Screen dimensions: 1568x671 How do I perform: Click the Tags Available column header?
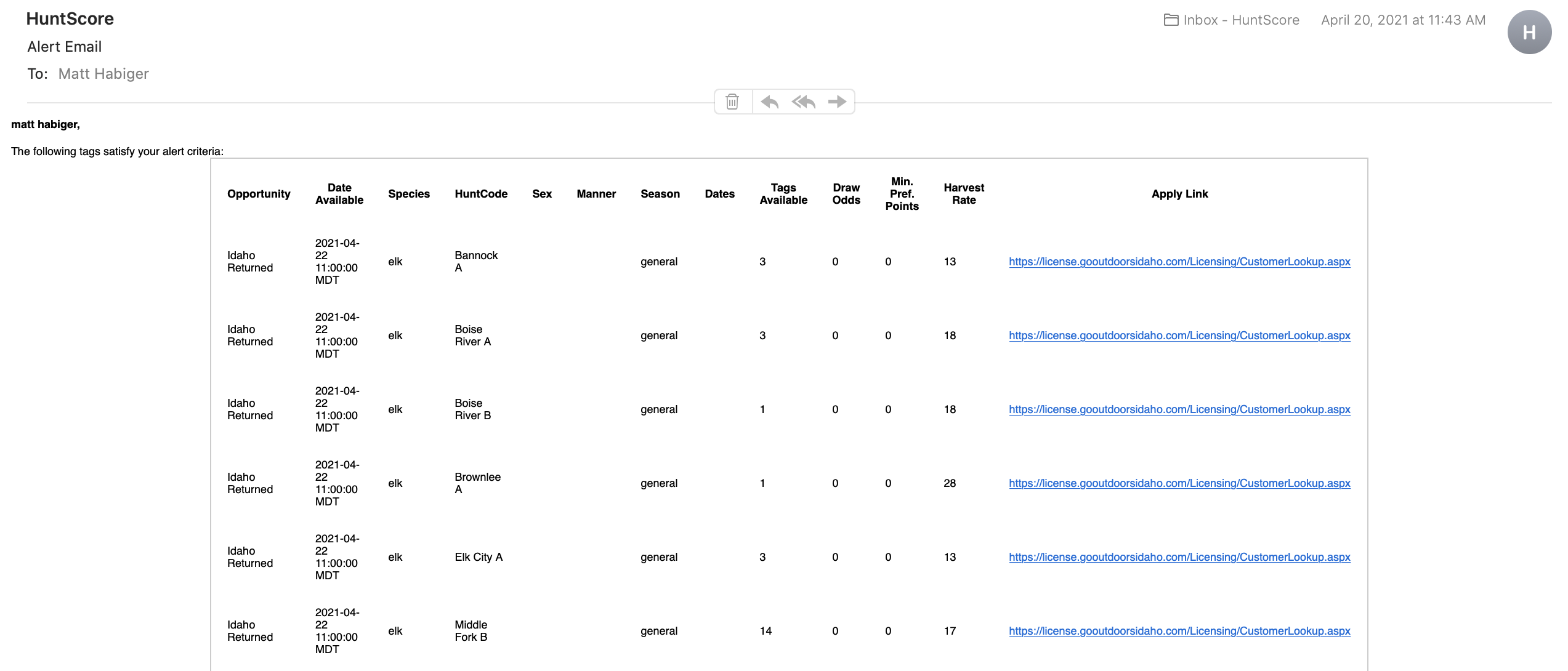783,194
